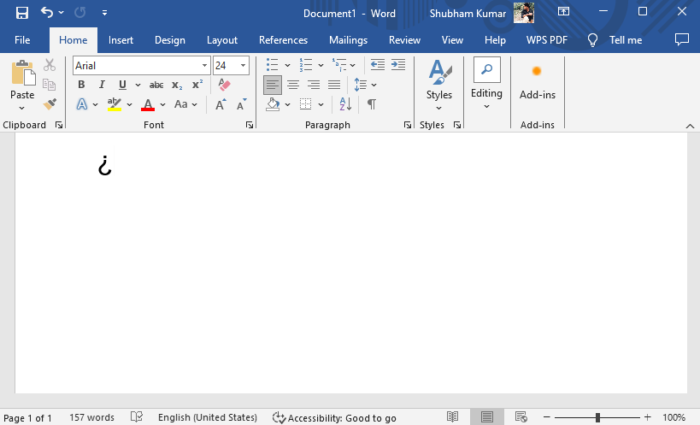Center-align the text

pyautogui.click(x=293, y=85)
